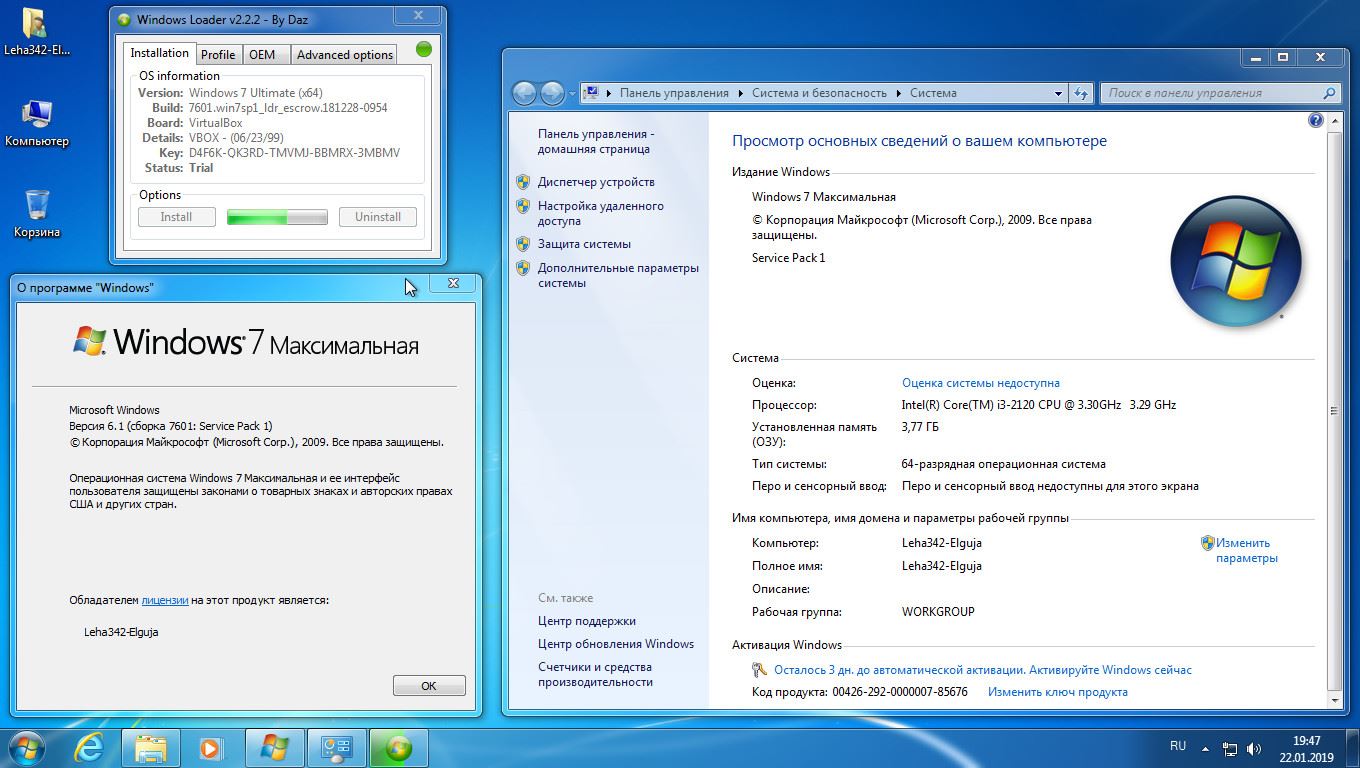This screenshot has height=768, width=1360.
Task: Click the Windows Start orb
Action: click(x=27, y=747)
